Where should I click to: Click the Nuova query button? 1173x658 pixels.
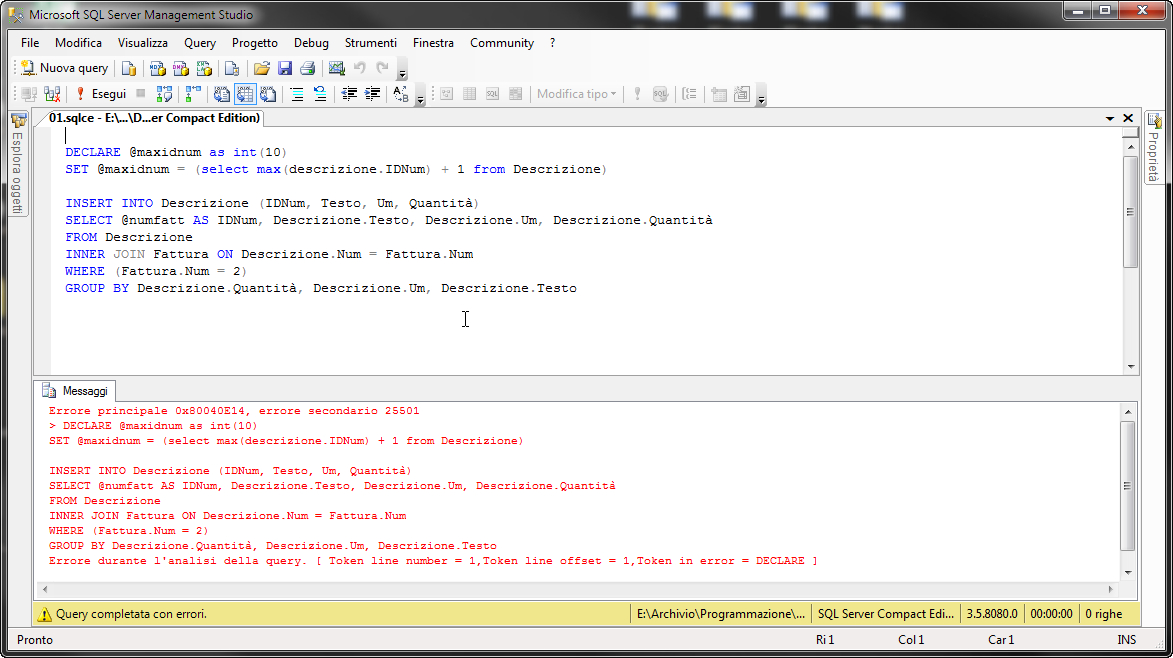(64, 68)
